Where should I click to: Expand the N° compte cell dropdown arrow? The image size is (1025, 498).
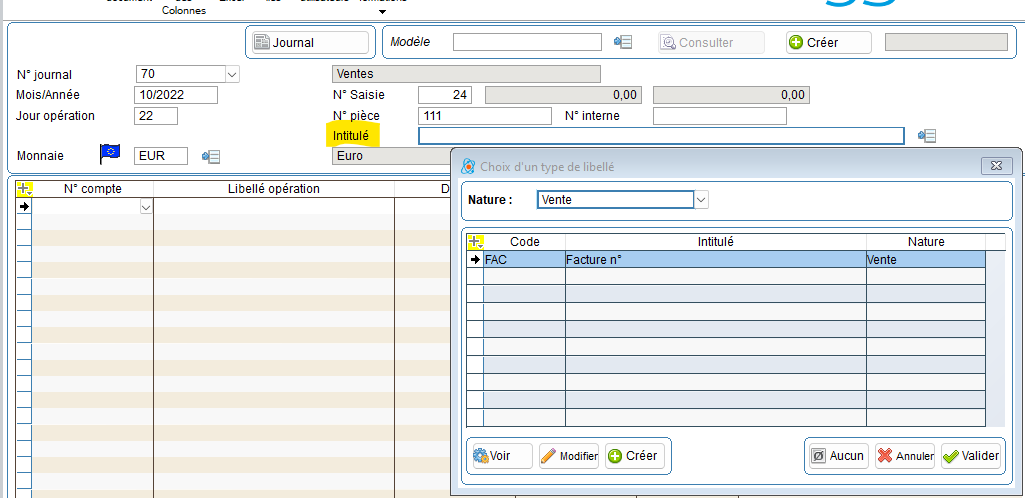[x=146, y=207]
